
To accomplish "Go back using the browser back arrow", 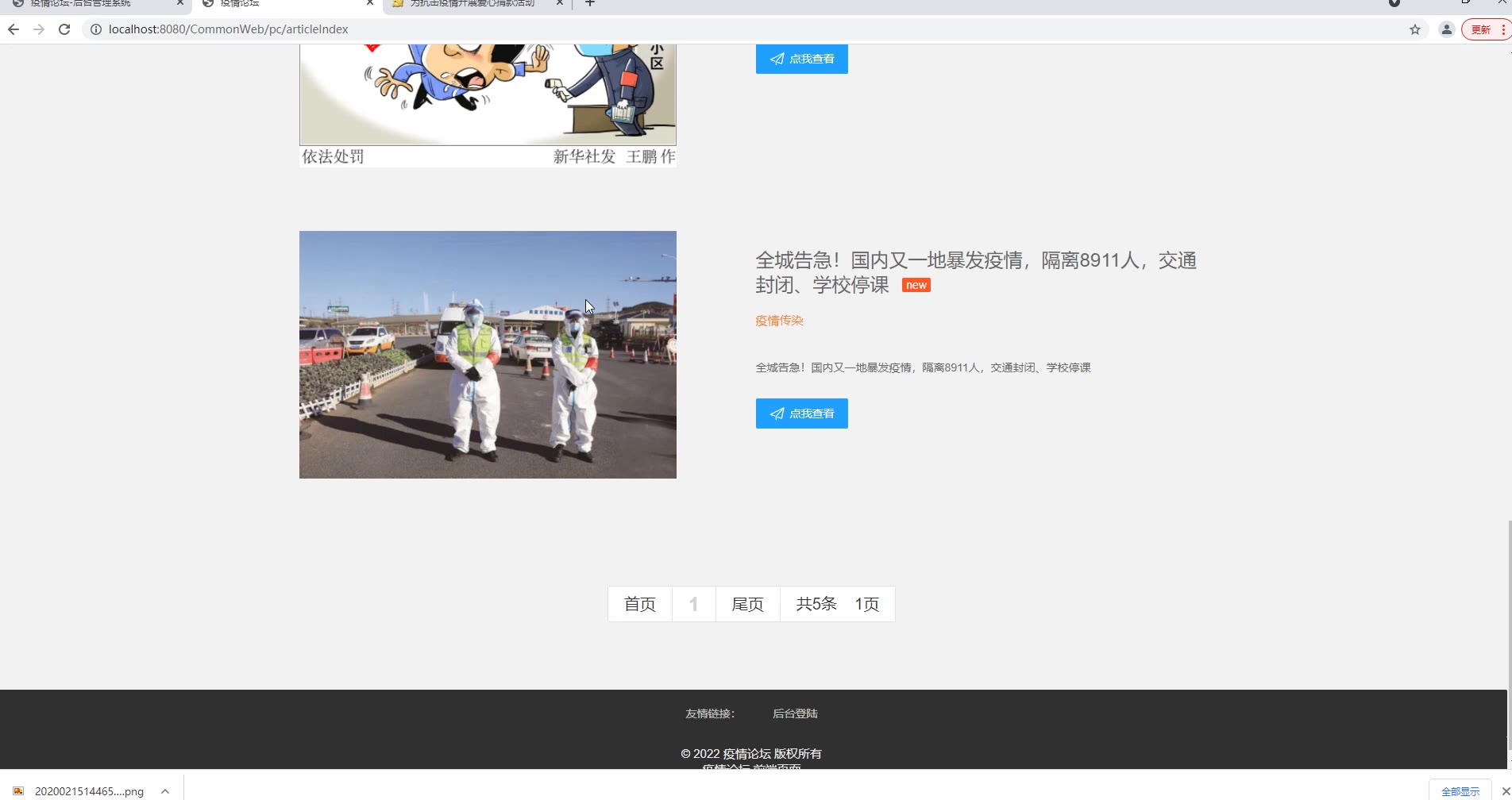I will coord(13,29).
